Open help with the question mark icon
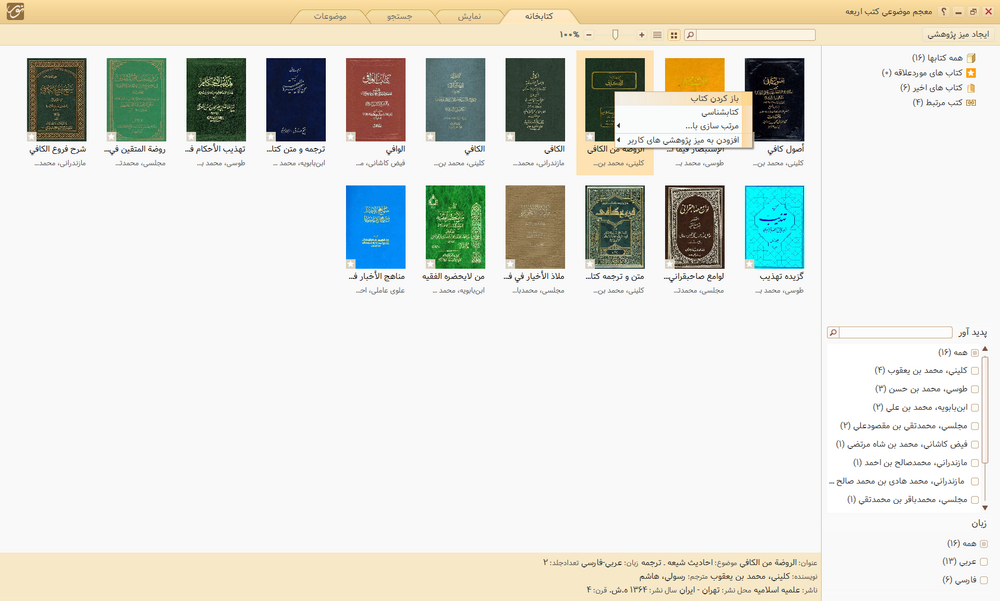The width and height of the screenshot is (1000, 601). click(x=943, y=11)
